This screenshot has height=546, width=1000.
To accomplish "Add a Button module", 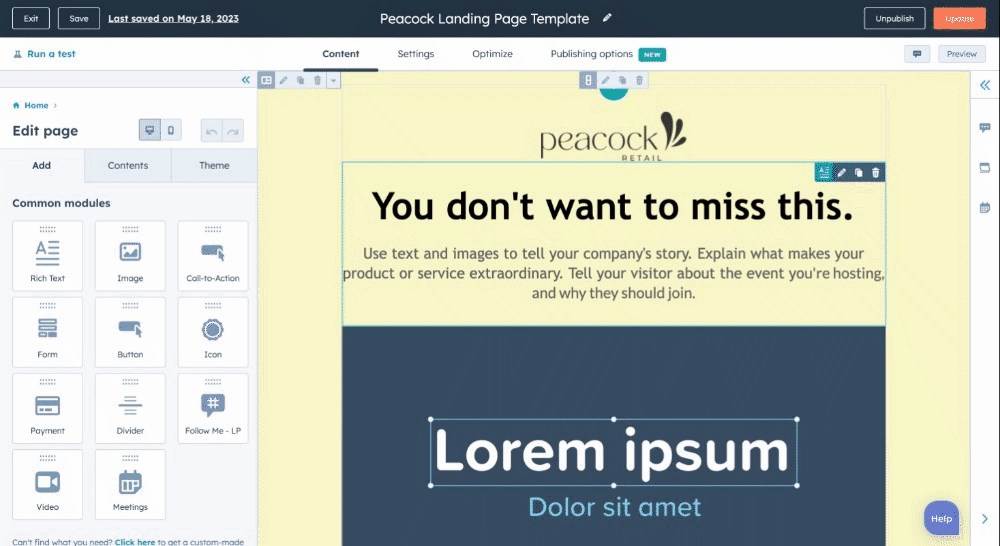I will pos(130,332).
